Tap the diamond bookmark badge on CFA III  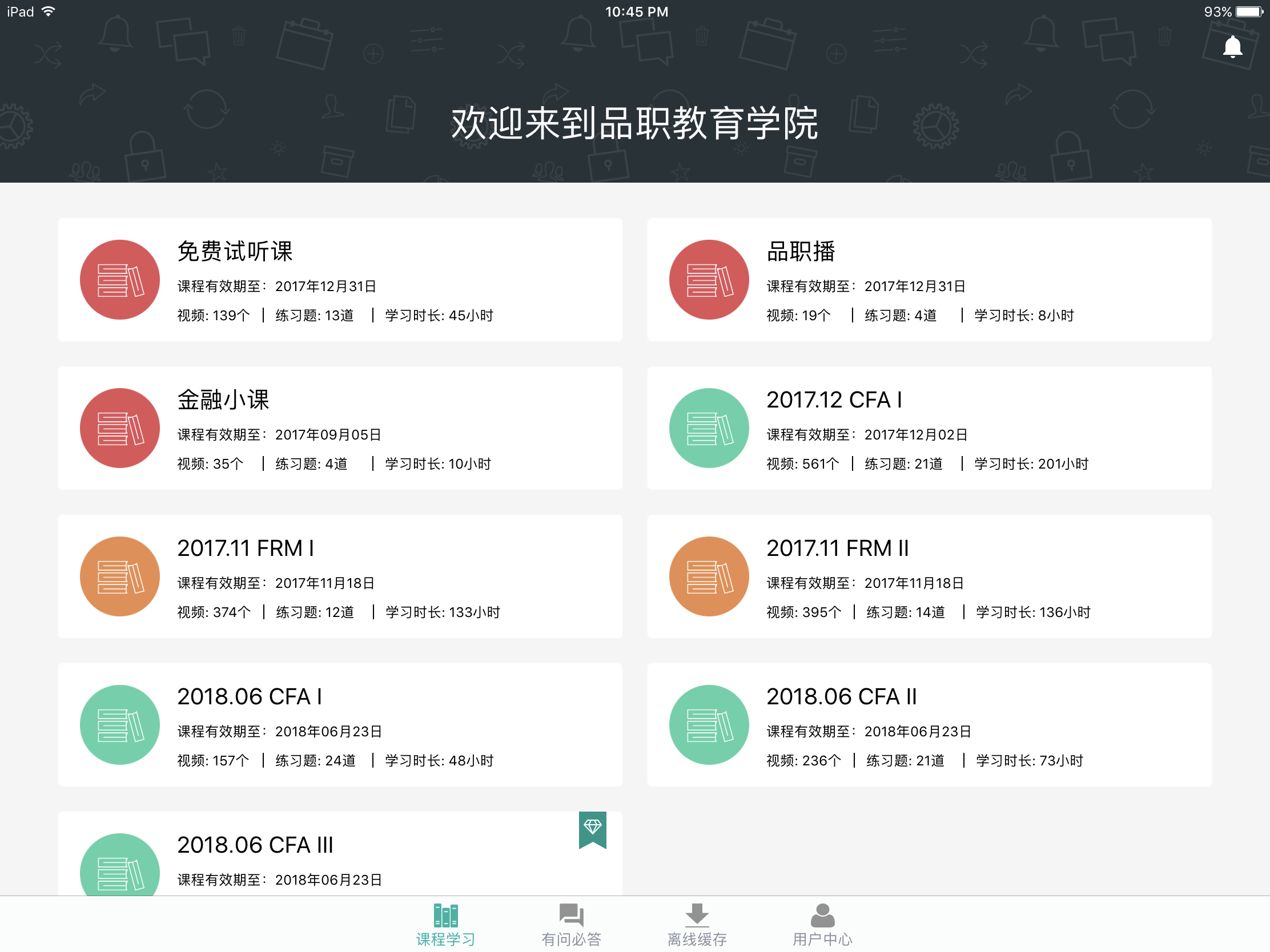pos(593,830)
